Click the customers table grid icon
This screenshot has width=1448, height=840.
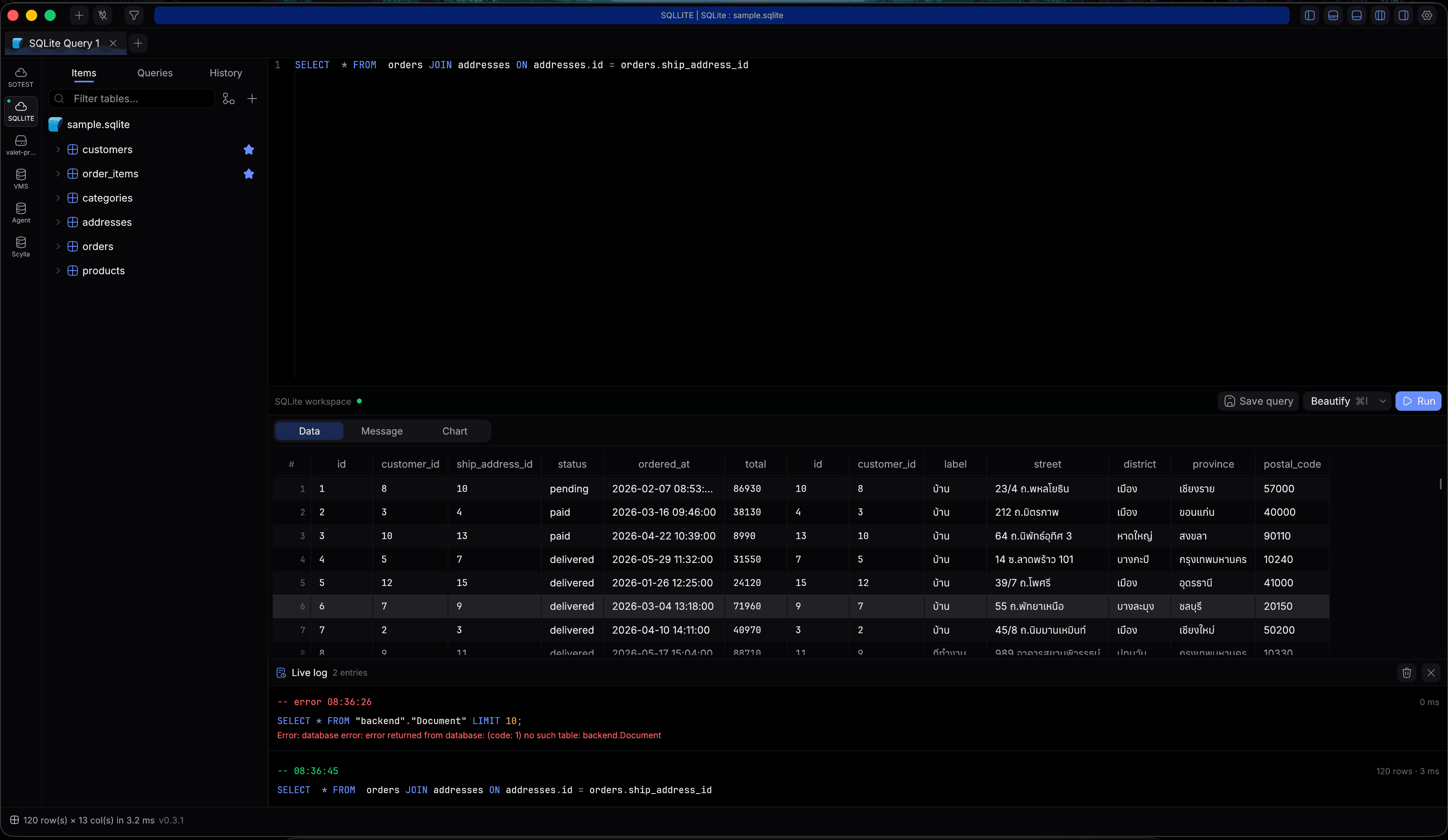click(72, 149)
